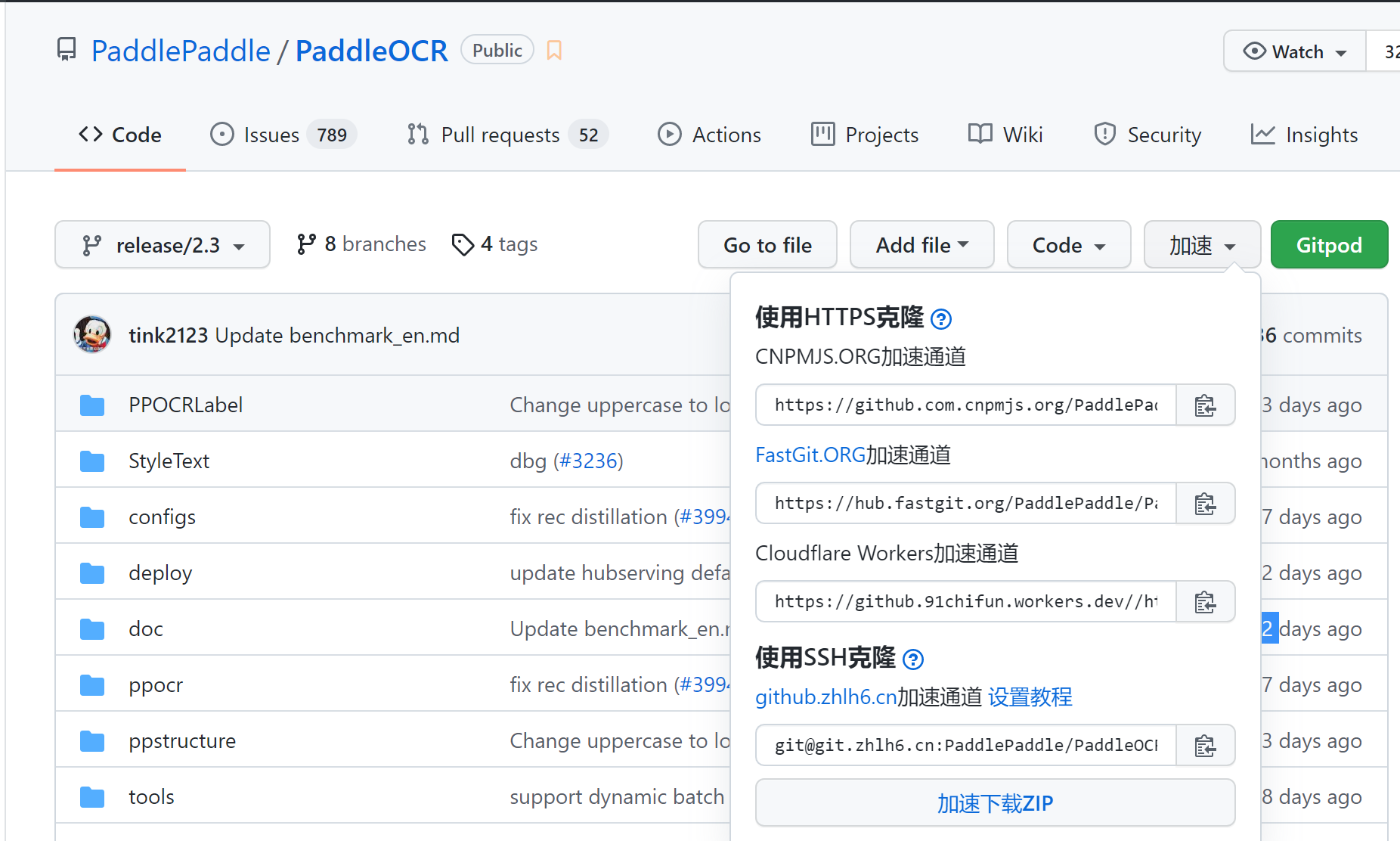Open the tink2123 user link

click(x=168, y=335)
